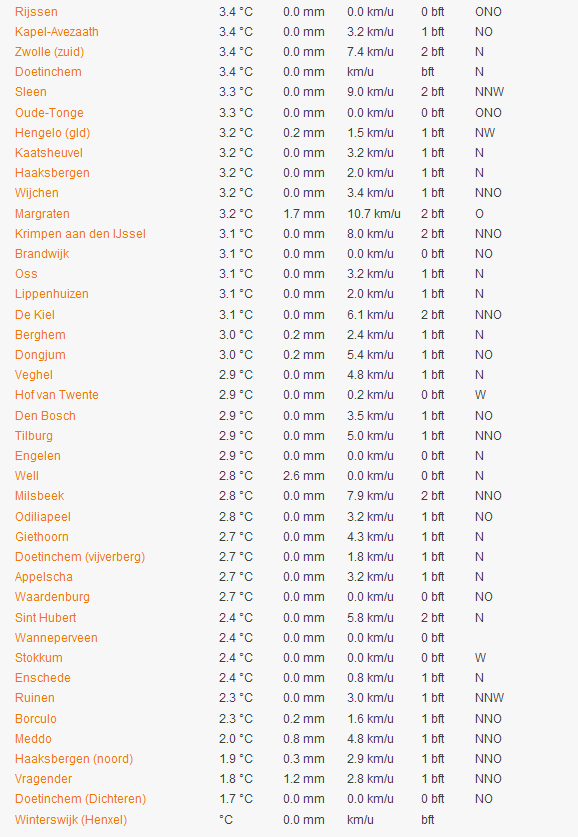The width and height of the screenshot is (578, 837).
Task: Click the Enschede station link
Action: pos(43,677)
